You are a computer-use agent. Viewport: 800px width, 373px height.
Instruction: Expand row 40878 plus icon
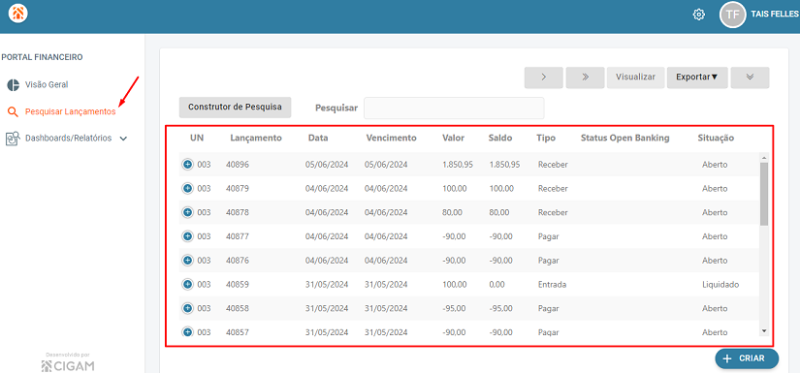coord(187,212)
